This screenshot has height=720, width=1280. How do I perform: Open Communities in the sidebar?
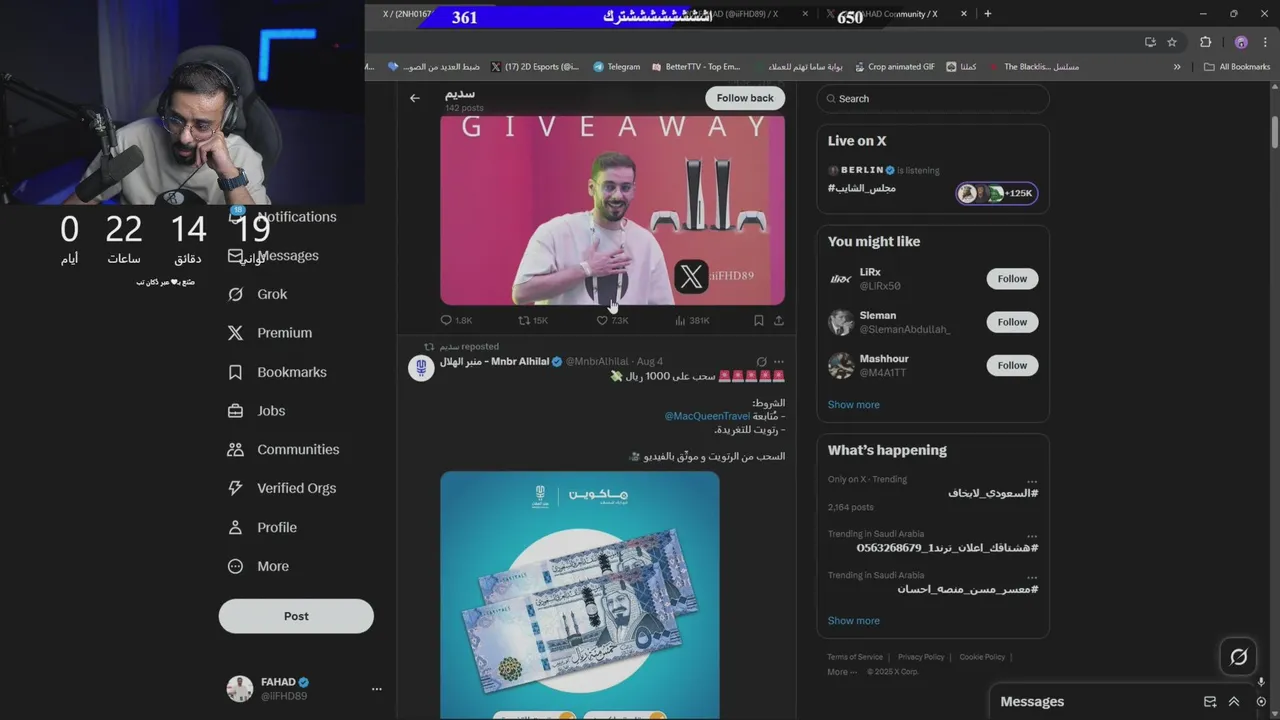283,450
